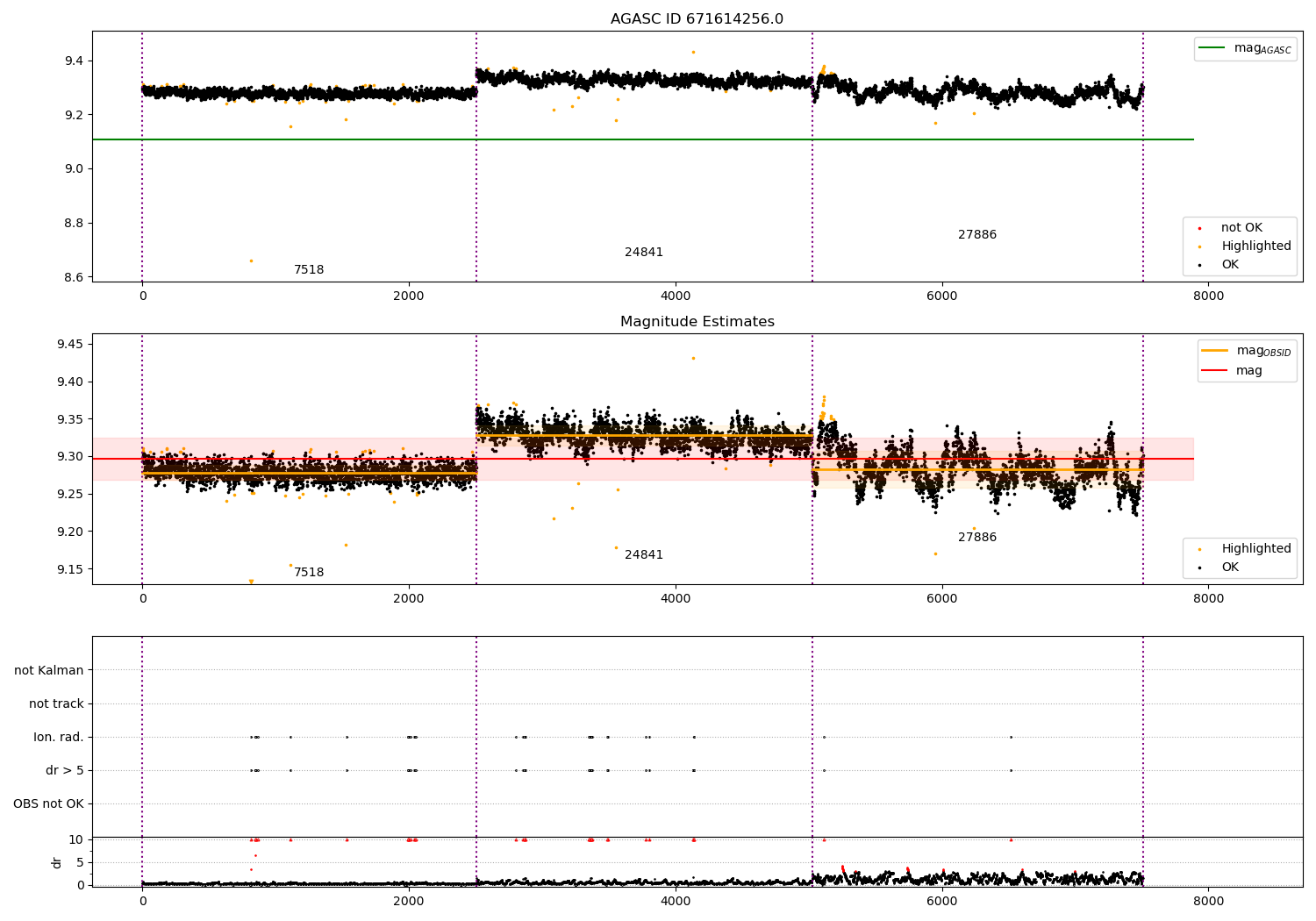Image resolution: width=1316 pixels, height=921 pixels.
Task: Click the 9.4 y-tick in top plot
Action: tap(75, 61)
